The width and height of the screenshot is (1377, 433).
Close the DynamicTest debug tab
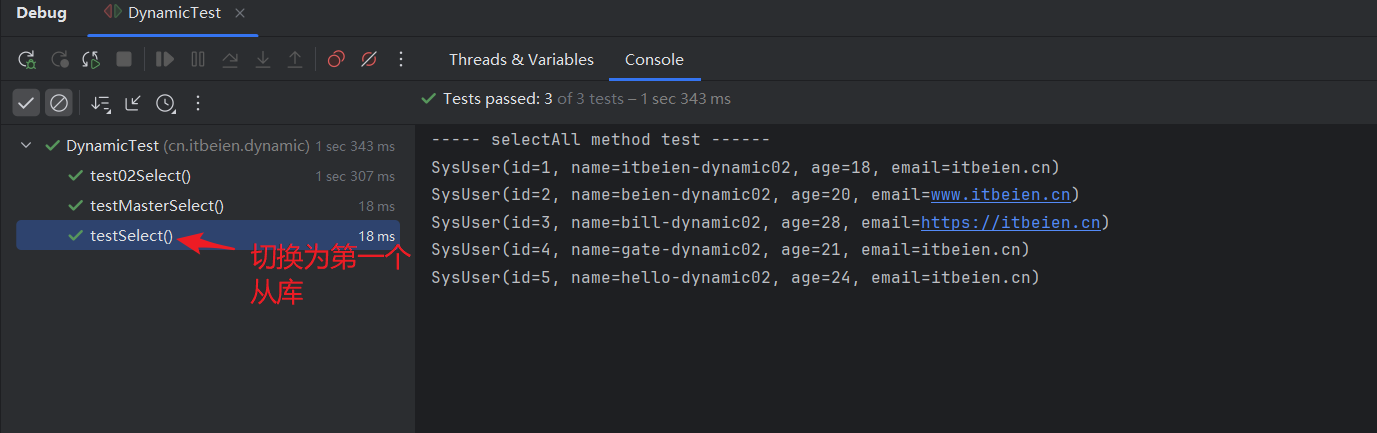239,13
